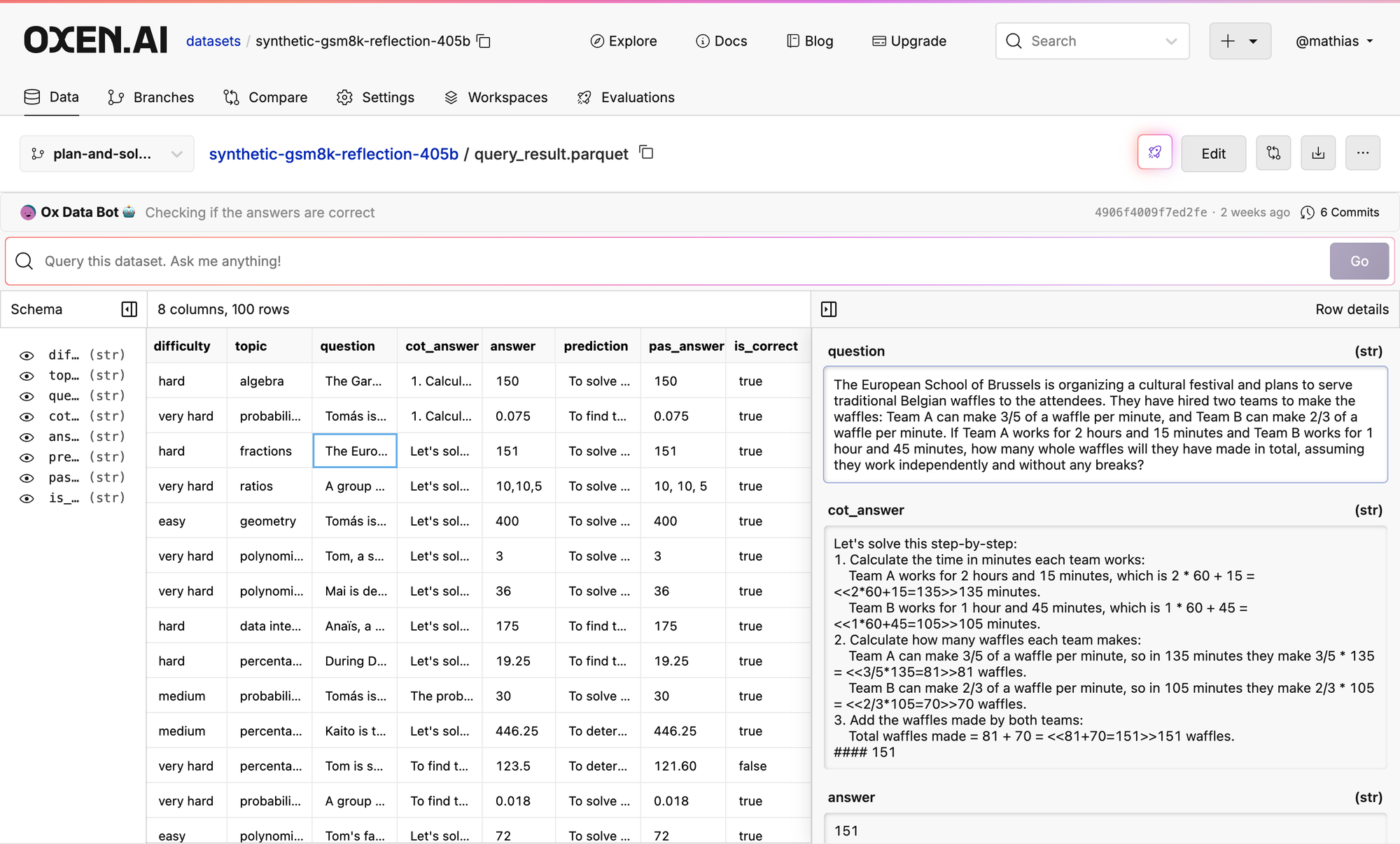Open the @mathias account menu
The image size is (1400, 844).
click(x=1334, y=41)
